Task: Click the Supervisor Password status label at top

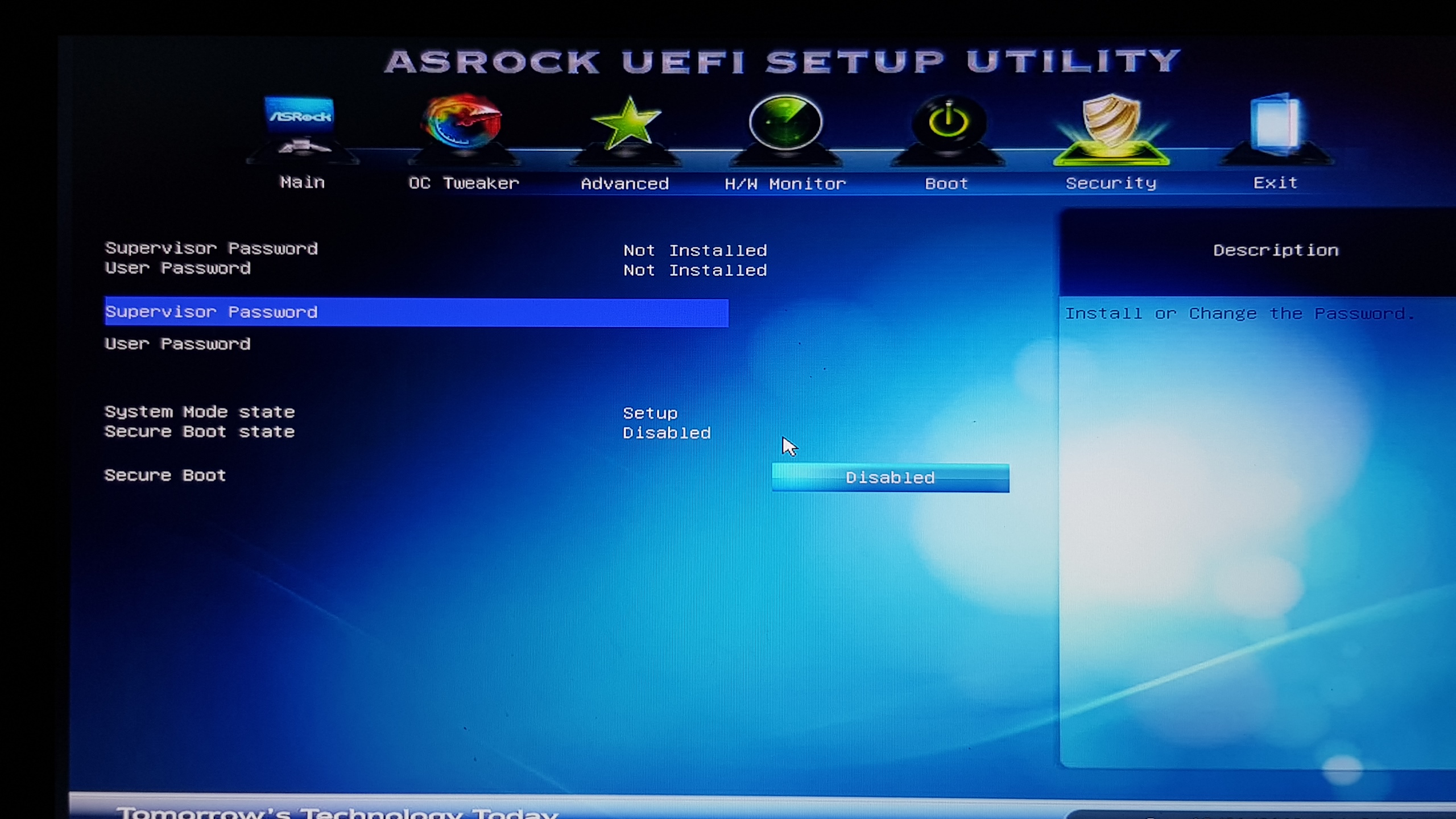Action: tap(211, 249)
